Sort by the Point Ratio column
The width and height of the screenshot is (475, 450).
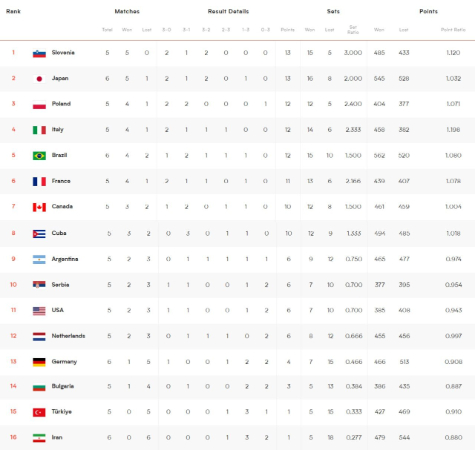pos(453,30)
